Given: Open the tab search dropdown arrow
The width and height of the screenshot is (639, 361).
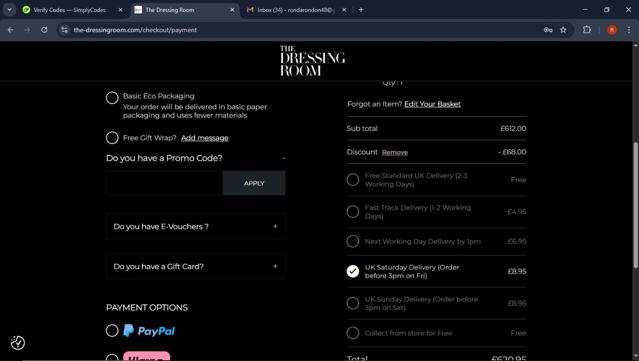Looking at the screenshot, I should (x=9, y=10).
